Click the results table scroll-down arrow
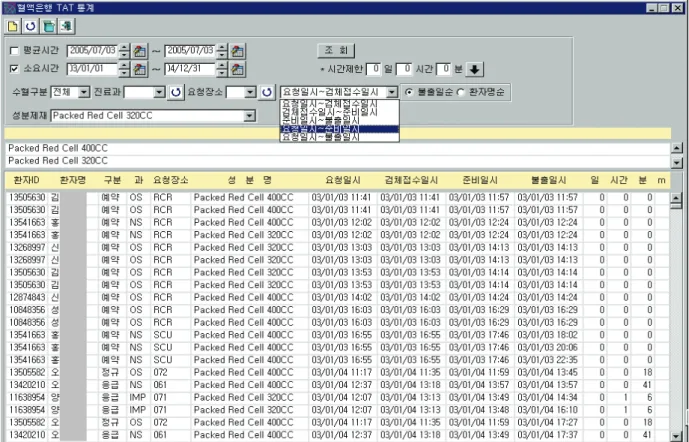Screen dimensions: 689x442 676,436
